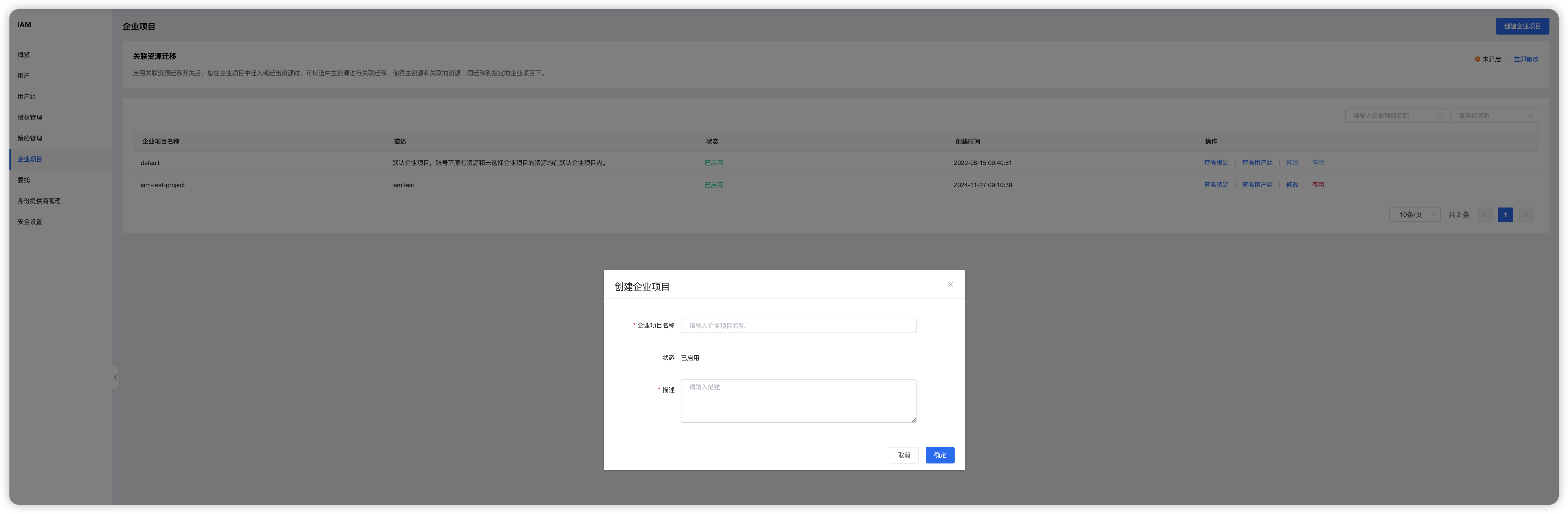The height and width of the screenshot is (514, 1568).
Task: Click the 描述 column header
Action: coord(400,141)
